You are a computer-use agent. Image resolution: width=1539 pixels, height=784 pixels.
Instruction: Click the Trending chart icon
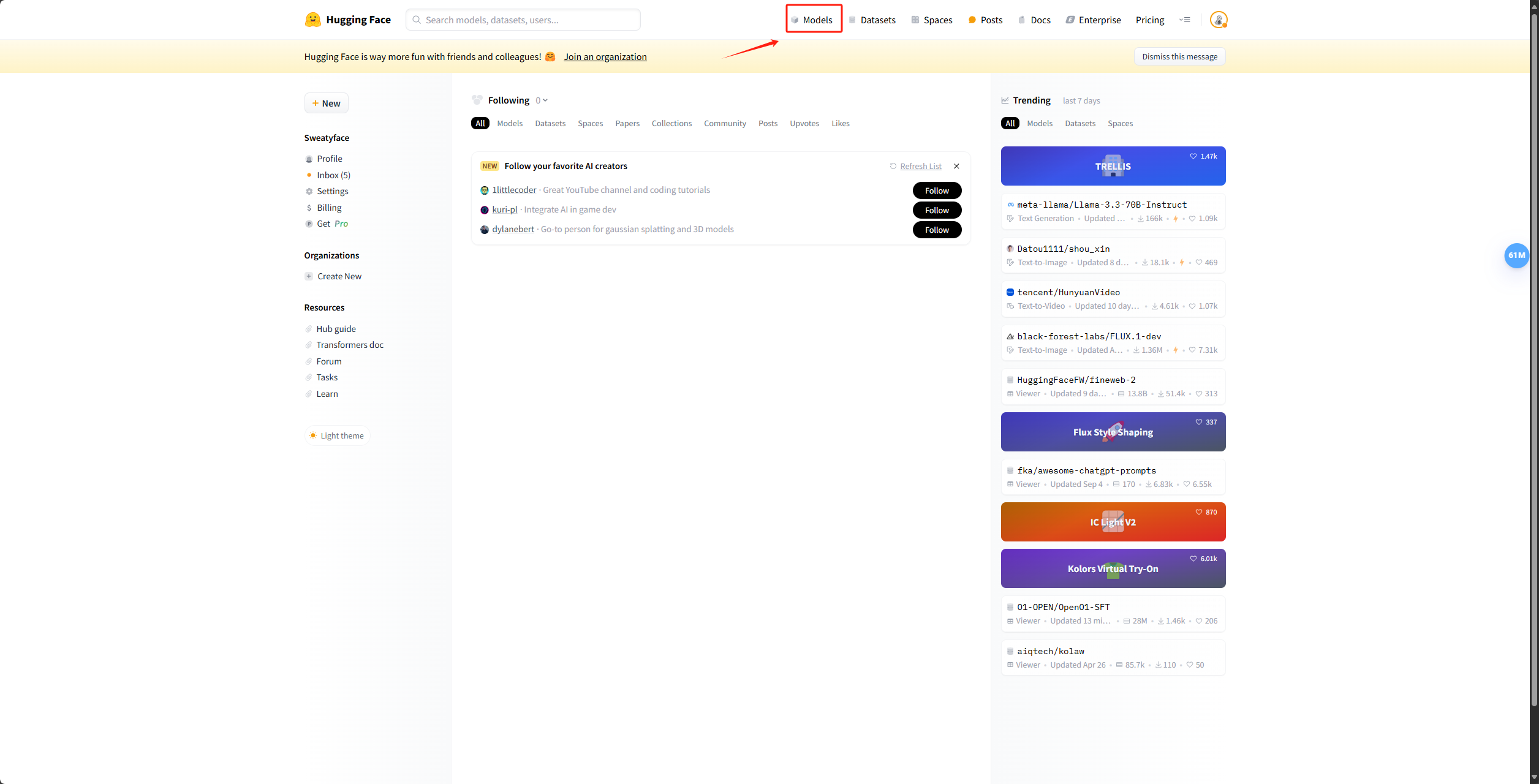pos(1005,100)
